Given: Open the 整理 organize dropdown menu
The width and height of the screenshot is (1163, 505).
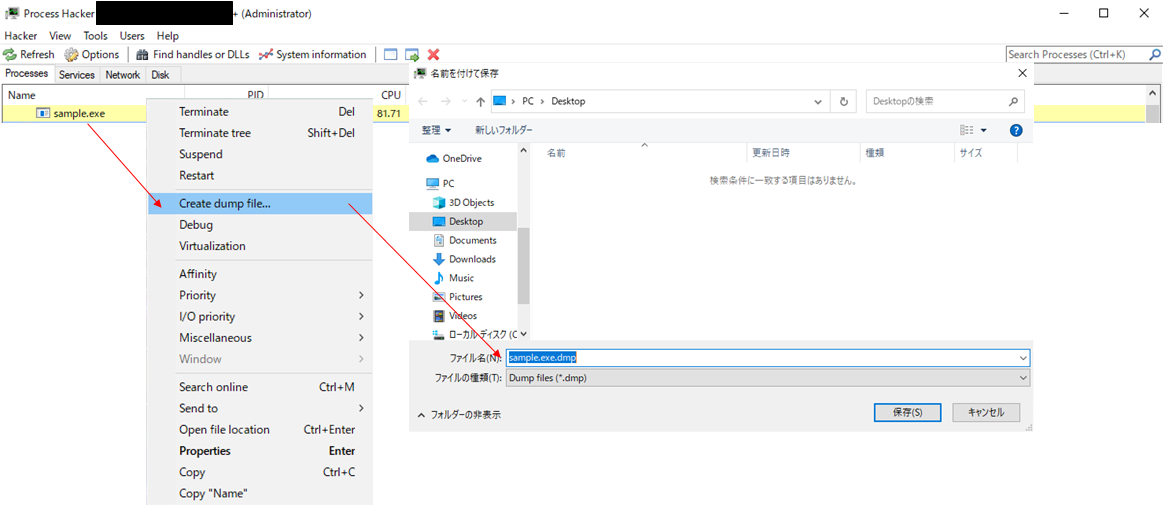Looking at the screenshot, I should click(436, 130).
